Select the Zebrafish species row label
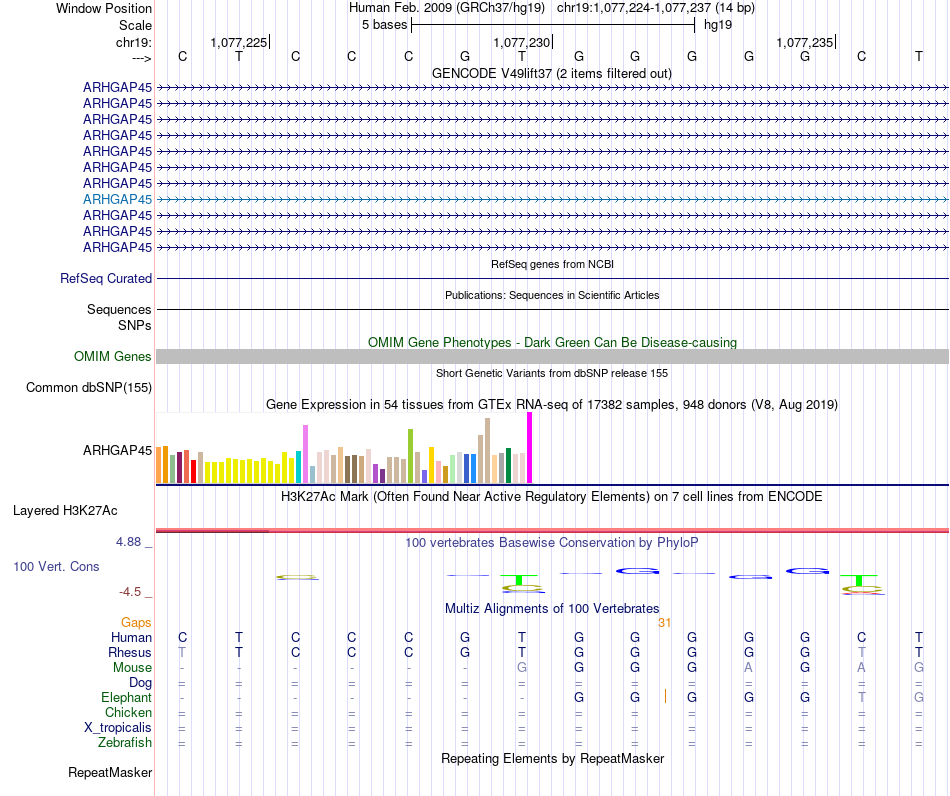This screenshot has width=950, height=796. coord(125,743)
